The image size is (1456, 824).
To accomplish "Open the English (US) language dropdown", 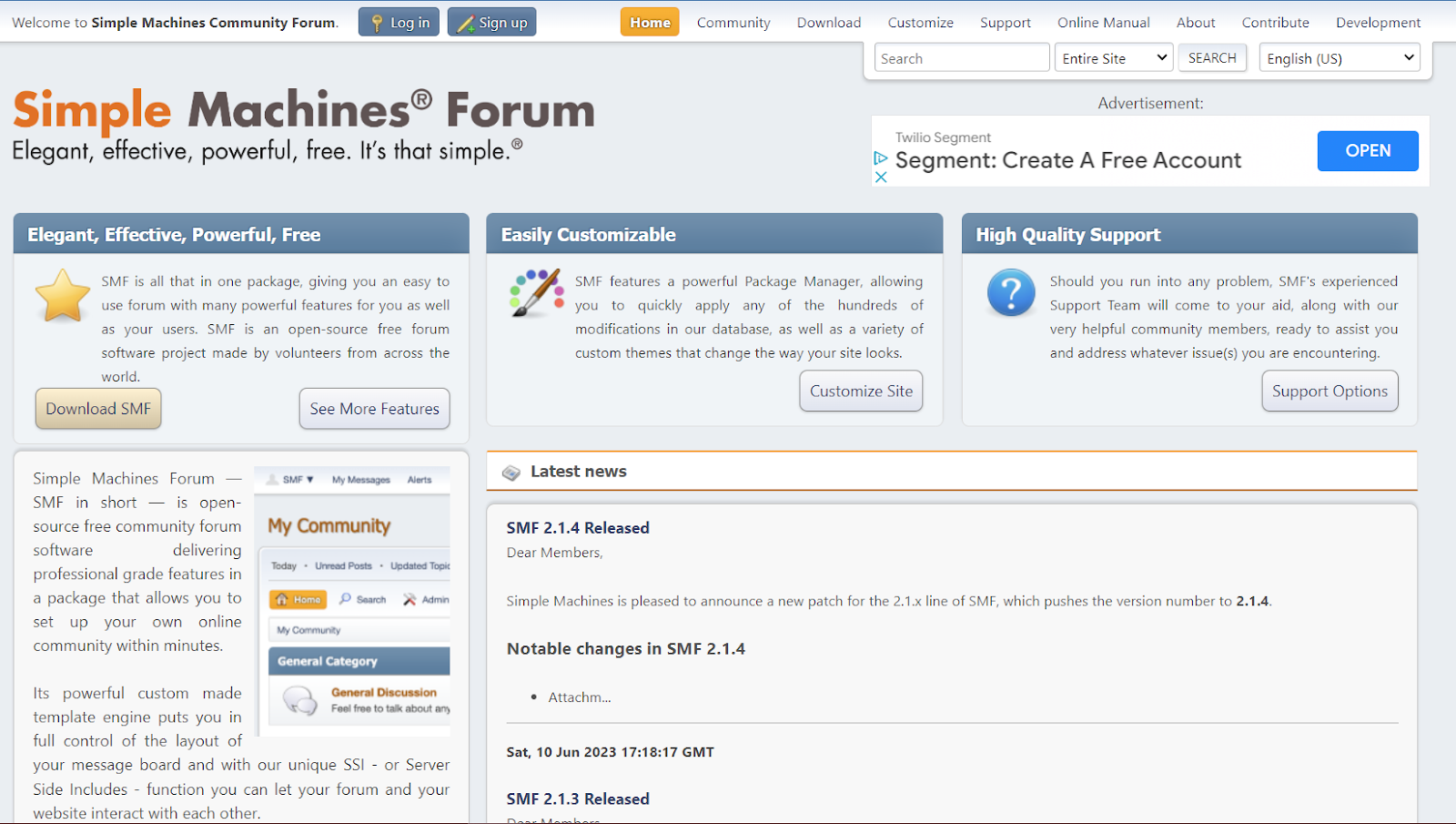I will tap(1338, 57).
